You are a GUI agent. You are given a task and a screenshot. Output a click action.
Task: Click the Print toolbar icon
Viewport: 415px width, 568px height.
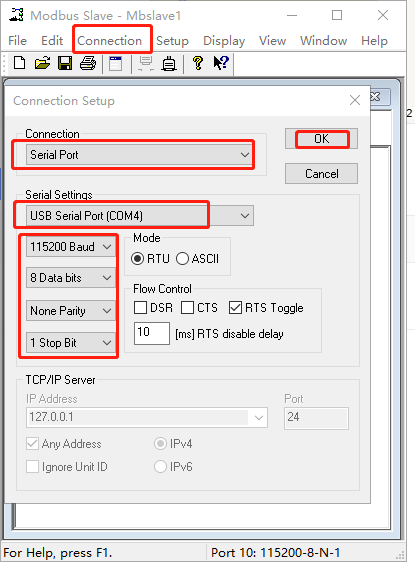[88, 63]
